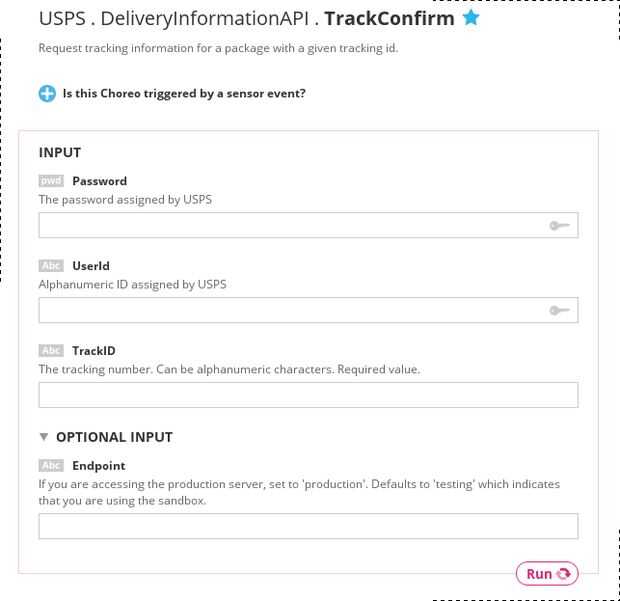Click the blue favorite star icon
The image size is (620, 601).
(x=471, y=18)
